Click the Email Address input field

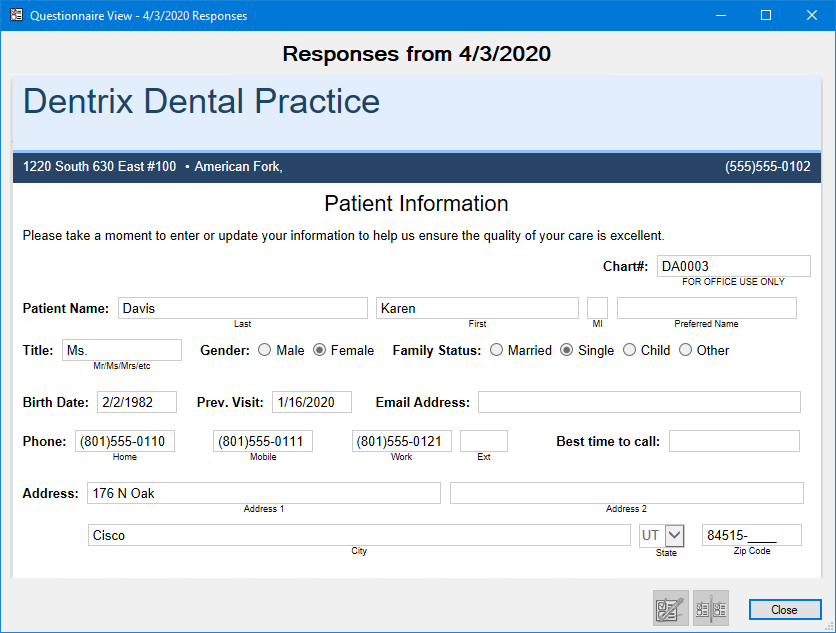pyautogui.click(x=638, y=402)
